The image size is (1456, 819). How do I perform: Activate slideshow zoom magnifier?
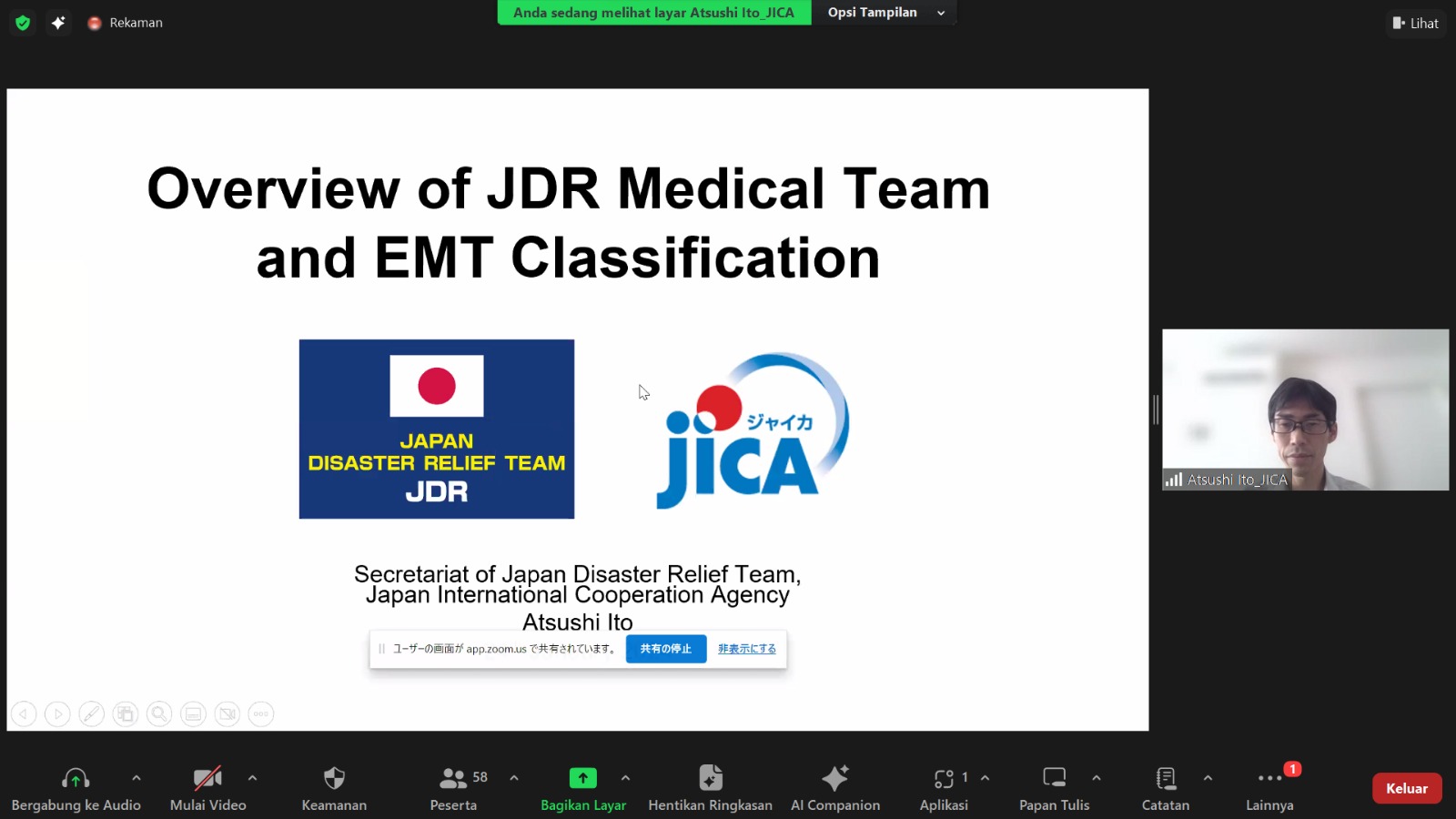click(x=159, y=714)
